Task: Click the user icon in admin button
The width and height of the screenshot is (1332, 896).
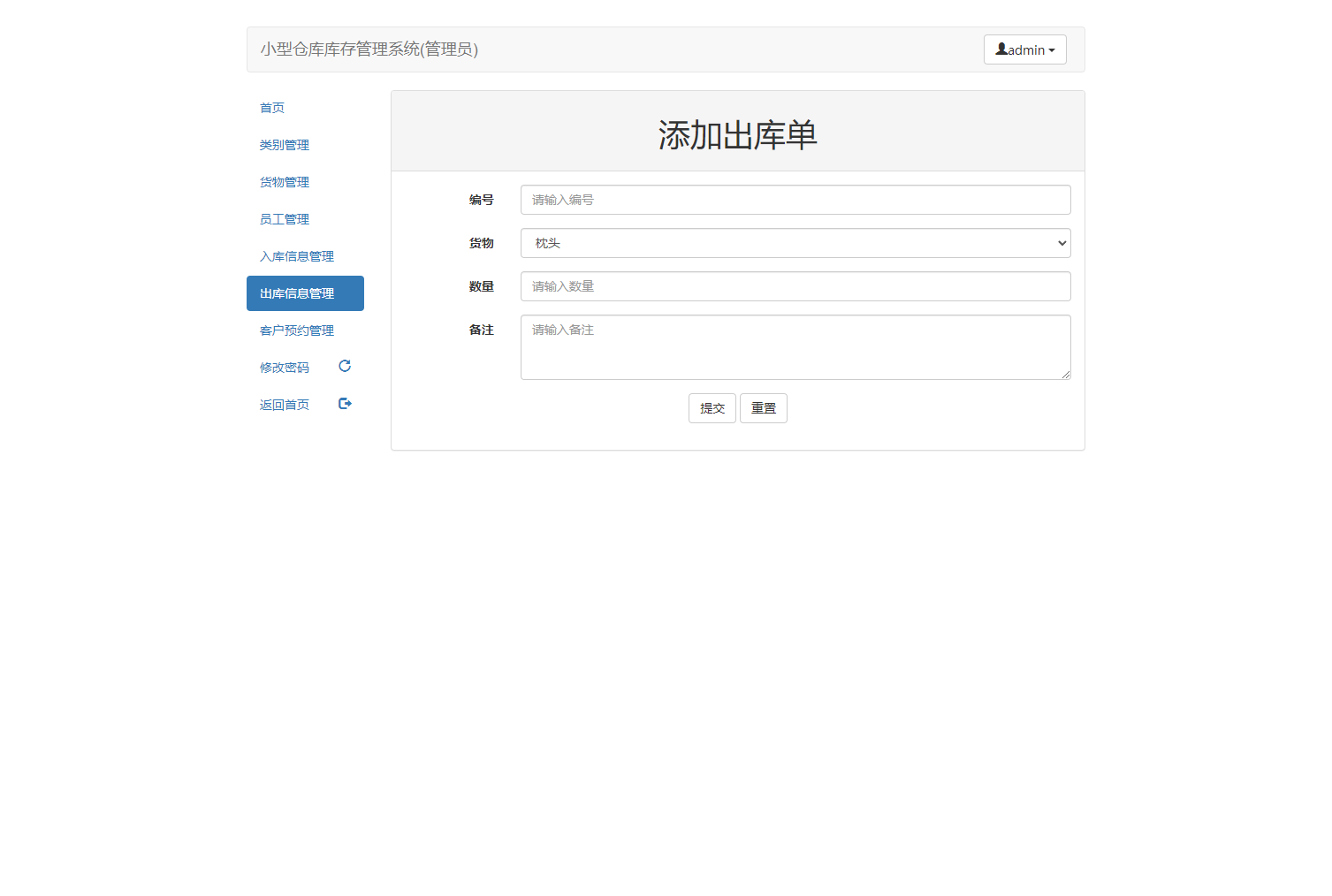Action: point(1001,49)
